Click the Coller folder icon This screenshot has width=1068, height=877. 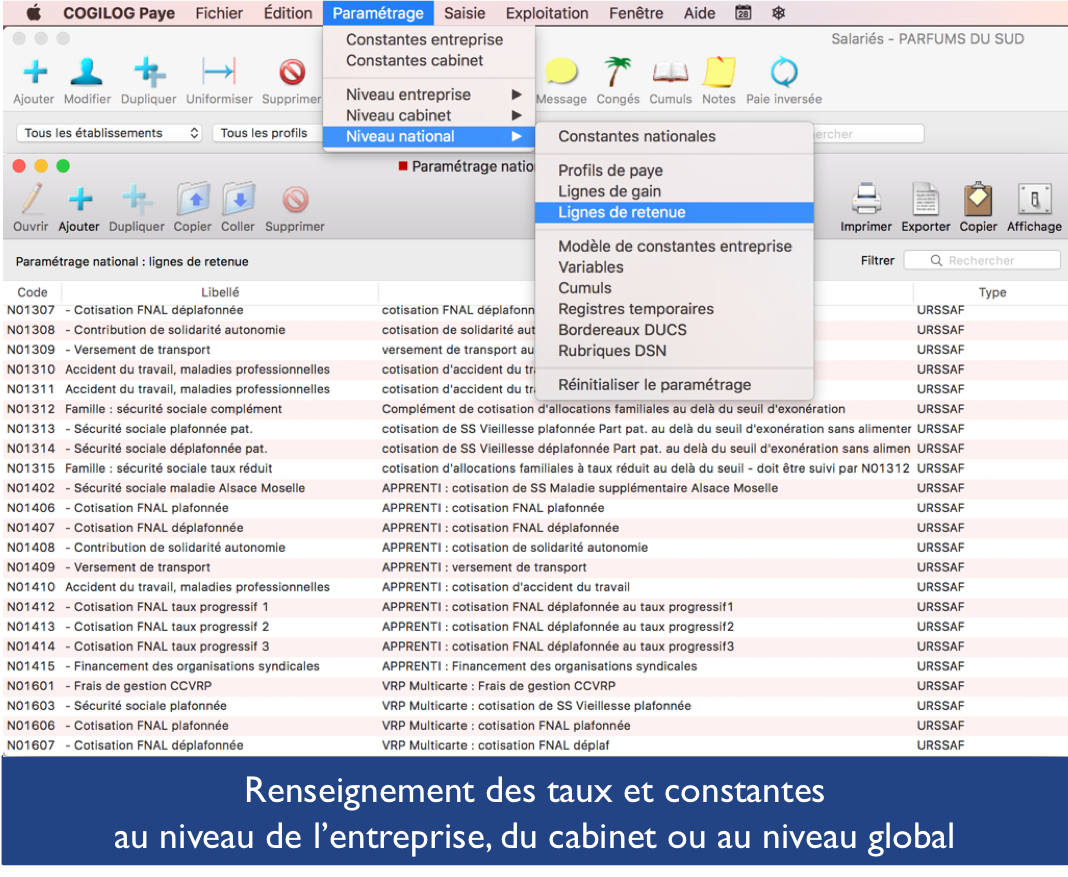(x=238, y=199)
